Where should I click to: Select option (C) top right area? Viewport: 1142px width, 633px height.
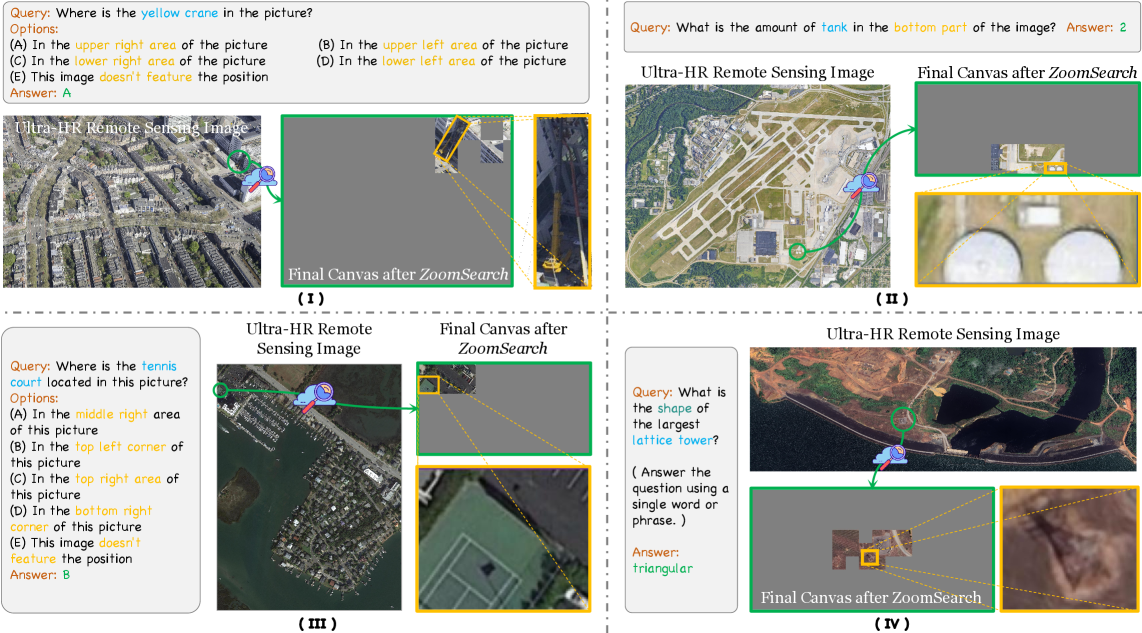pyautogui.click(x=94, y=487)
